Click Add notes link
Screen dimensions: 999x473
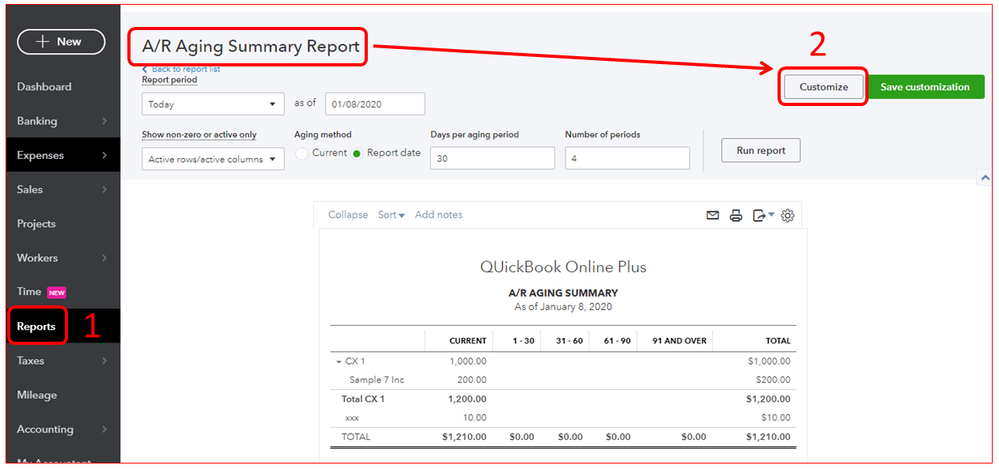(x=438, y=215)
